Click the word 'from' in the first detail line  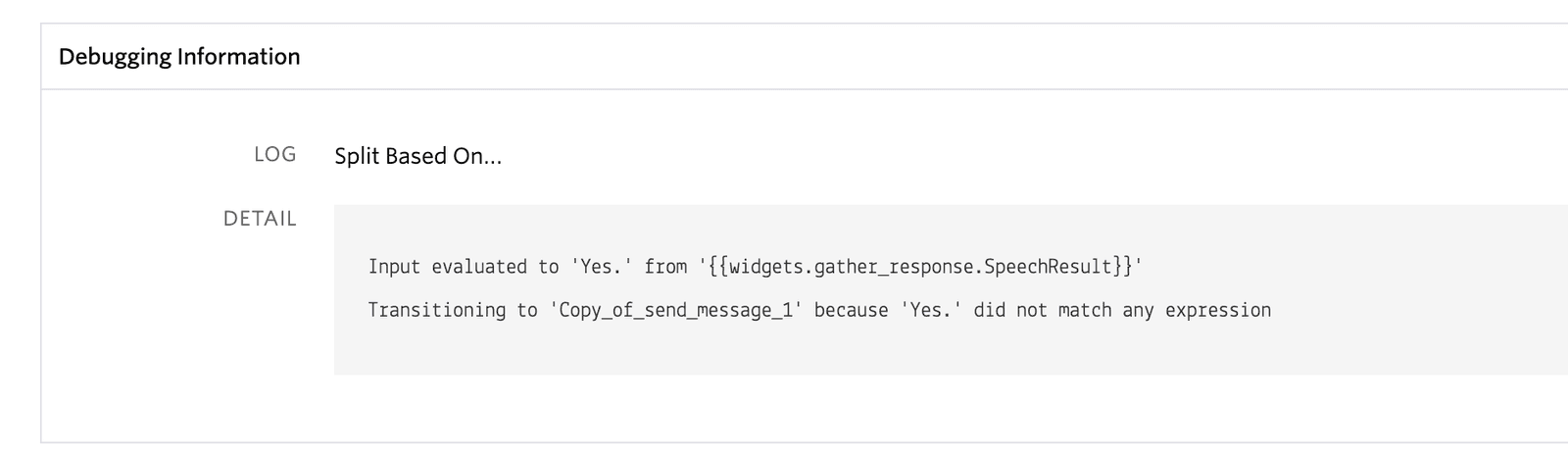click(665, 267)
